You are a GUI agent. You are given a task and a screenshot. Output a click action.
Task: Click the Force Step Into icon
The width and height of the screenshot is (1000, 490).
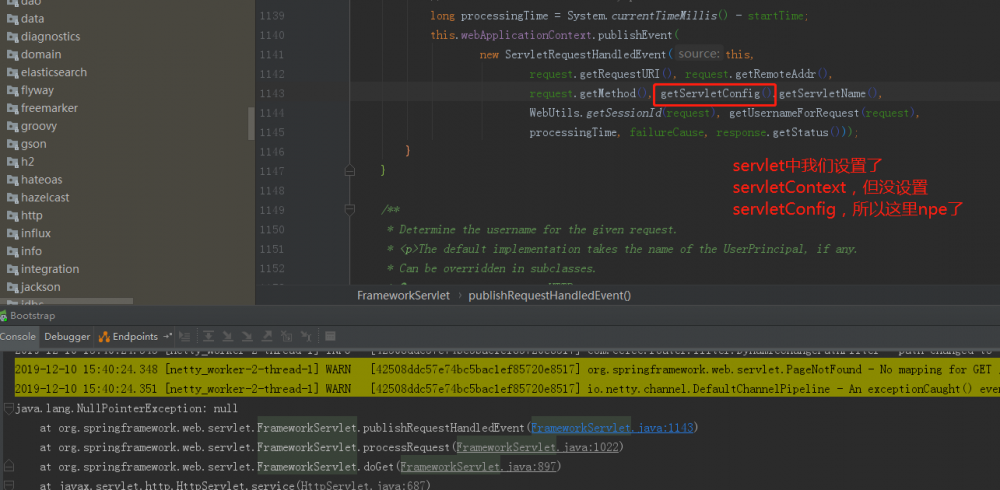click(x=247, y=336)
